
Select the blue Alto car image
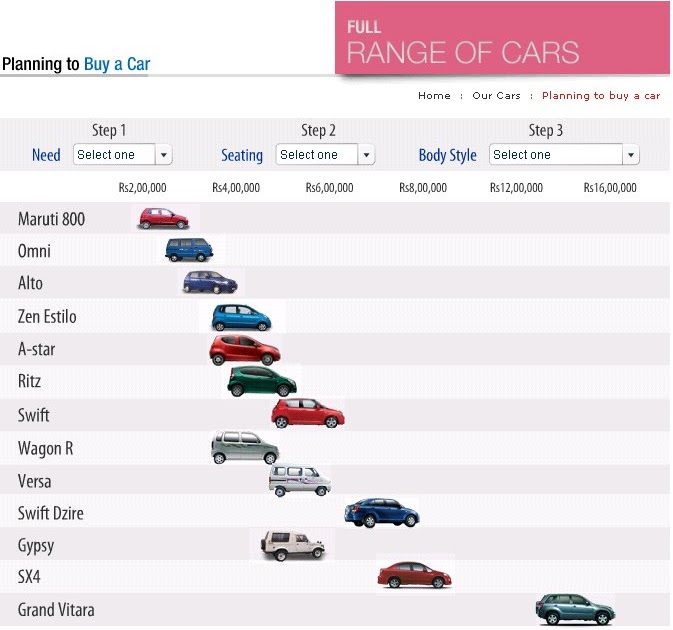(210, 282)
